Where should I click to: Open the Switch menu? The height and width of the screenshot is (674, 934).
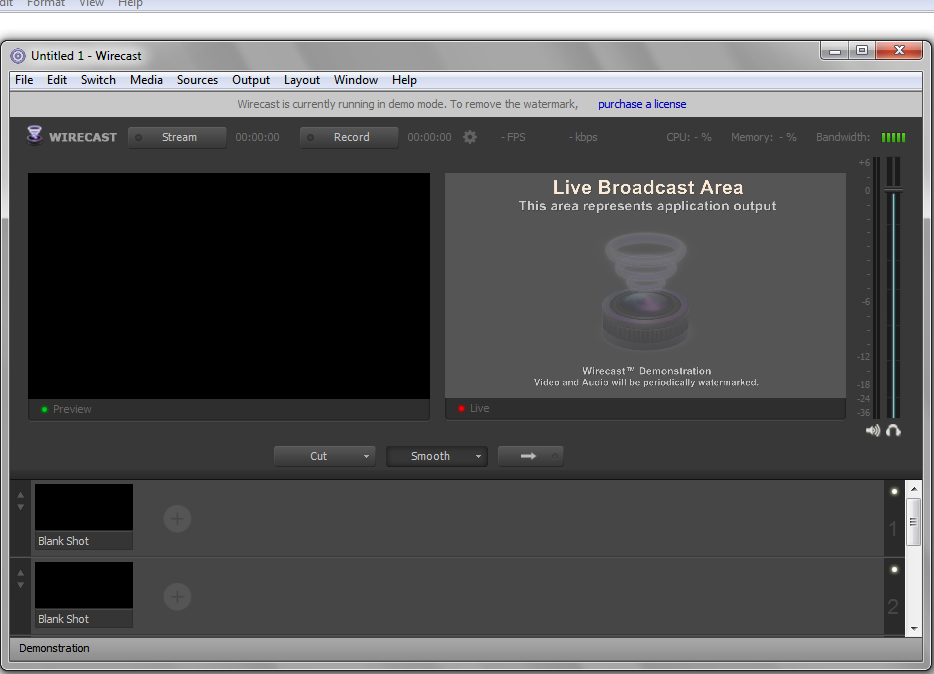click(98, 80)
